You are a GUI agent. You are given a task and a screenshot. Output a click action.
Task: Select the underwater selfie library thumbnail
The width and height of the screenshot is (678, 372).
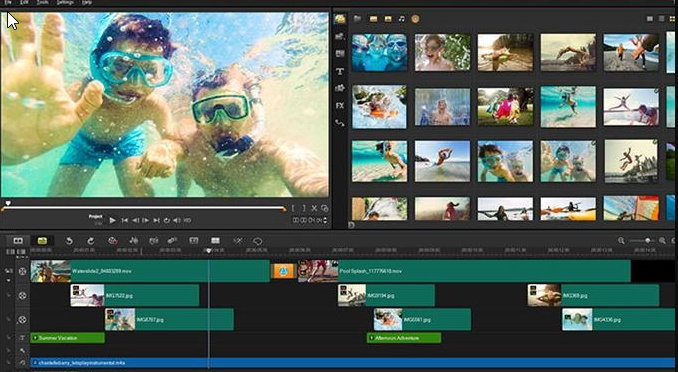(379, 52)
